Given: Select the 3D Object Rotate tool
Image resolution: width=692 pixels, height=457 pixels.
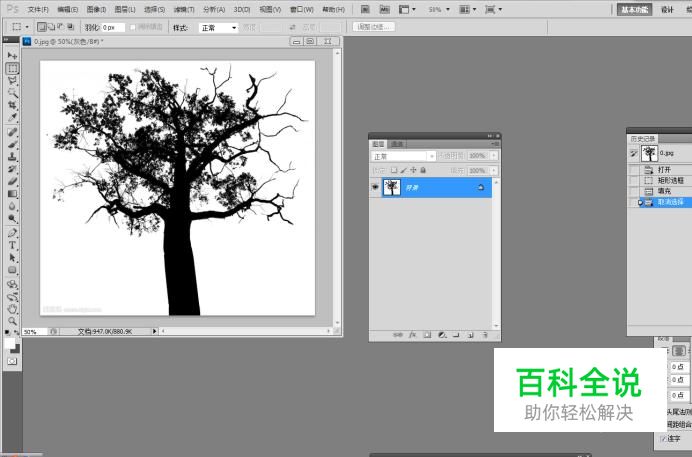Looking at the screenshot, I should coord(12,285).
